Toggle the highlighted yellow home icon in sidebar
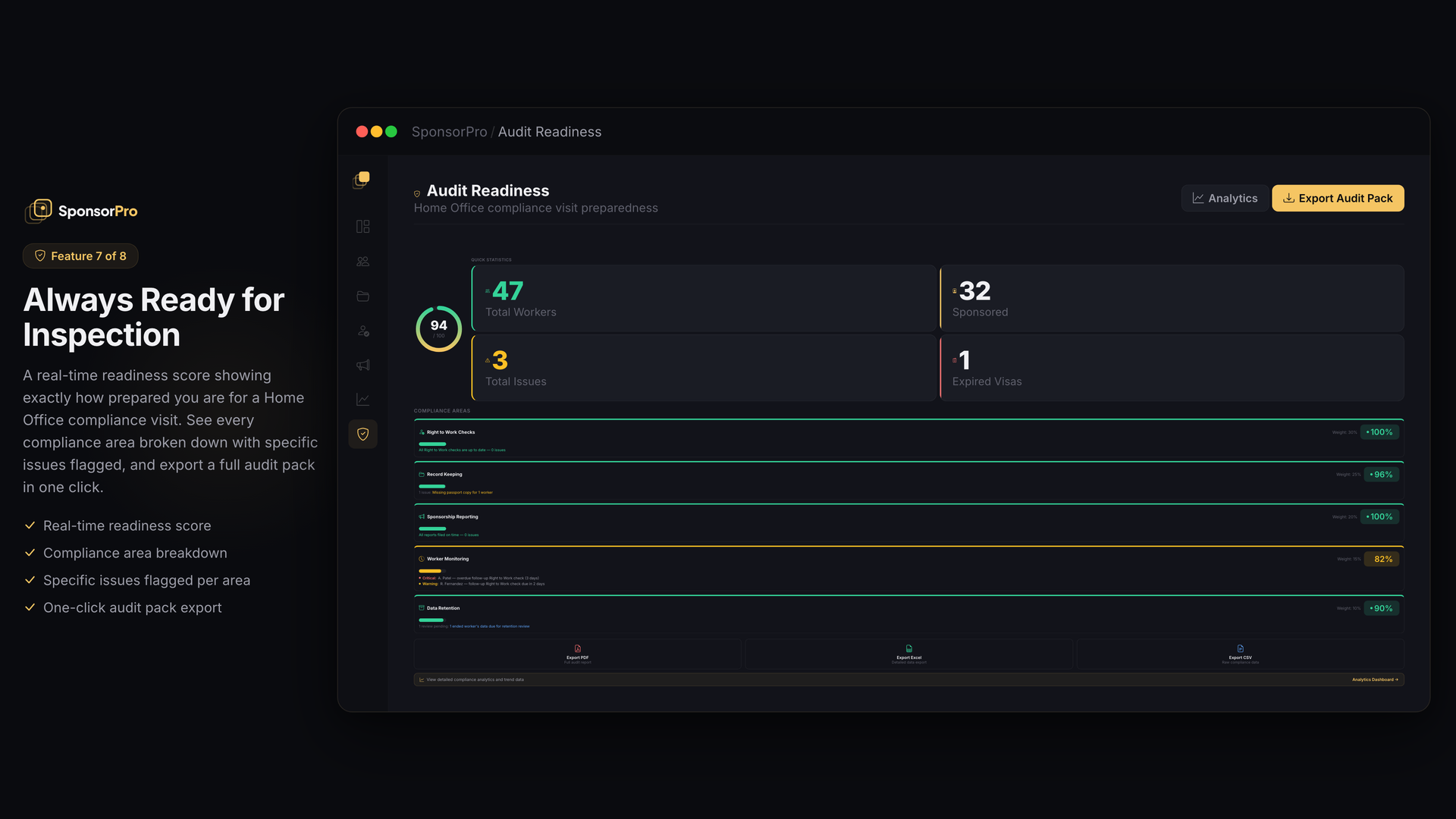Image resolution: width=1456 pixels, height=819 pixels. (x=362, y=180)
